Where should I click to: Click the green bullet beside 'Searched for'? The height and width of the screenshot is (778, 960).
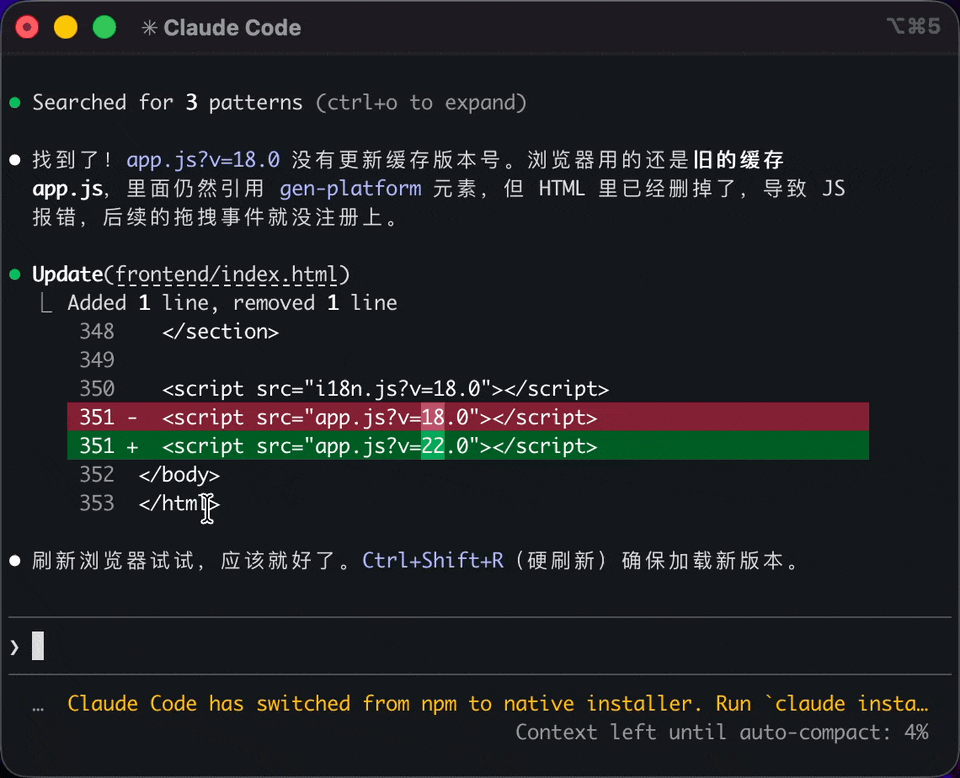pos(15,102)
